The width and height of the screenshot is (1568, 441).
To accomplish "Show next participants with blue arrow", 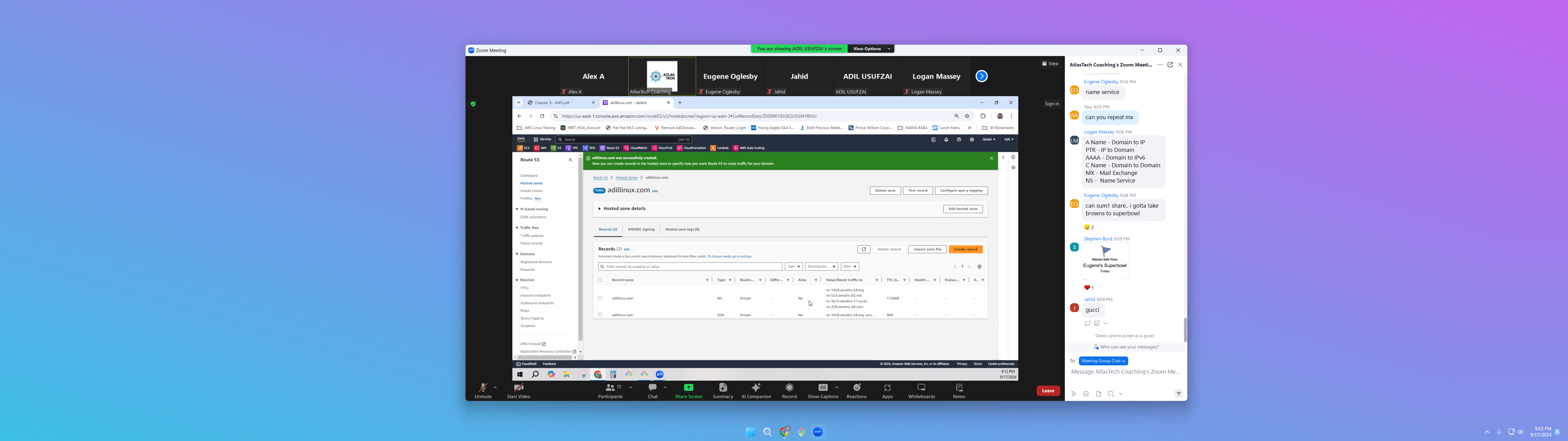I will [x=981, y=76].
